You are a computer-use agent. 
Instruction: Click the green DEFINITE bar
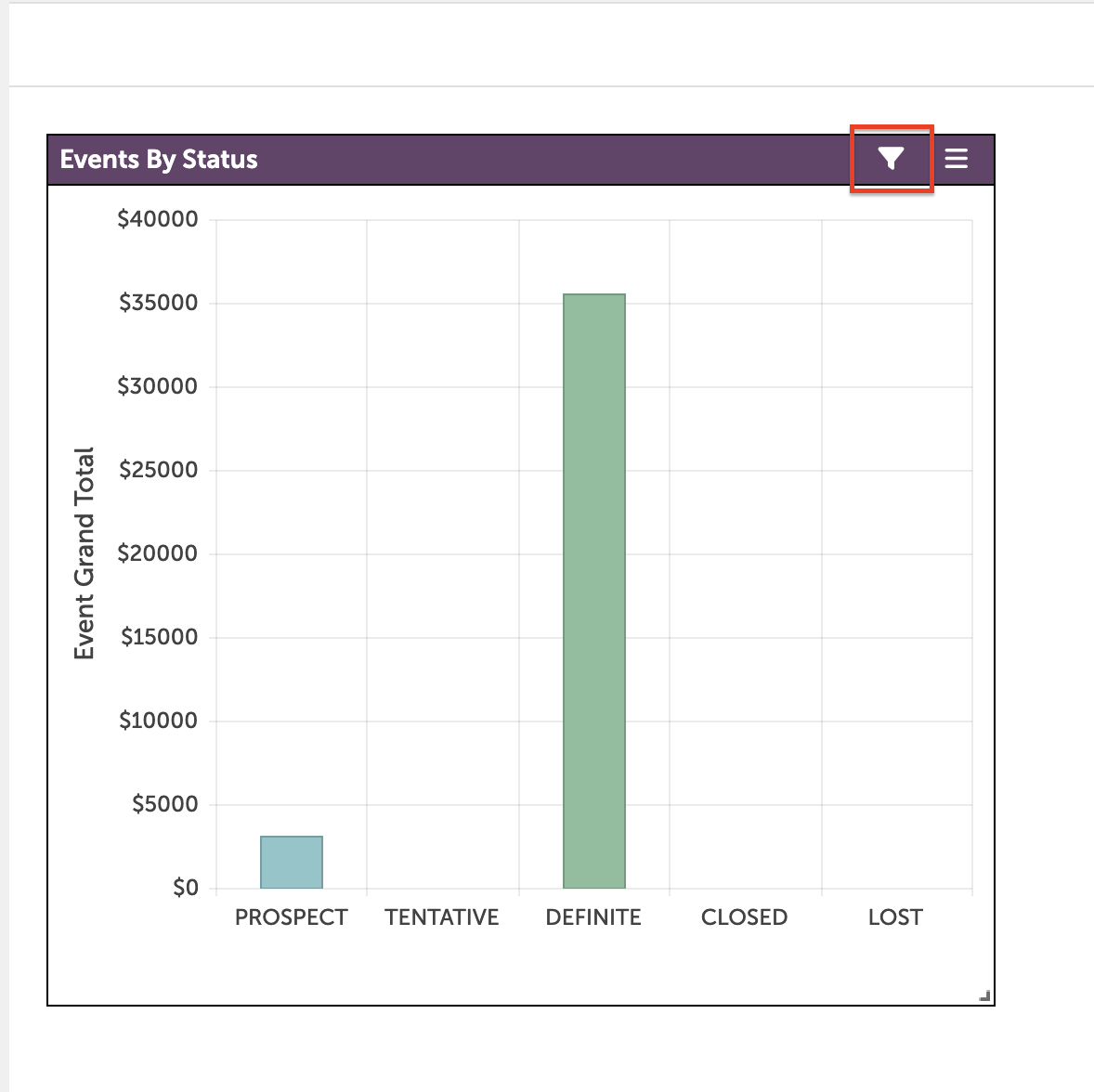pos(594,591)
